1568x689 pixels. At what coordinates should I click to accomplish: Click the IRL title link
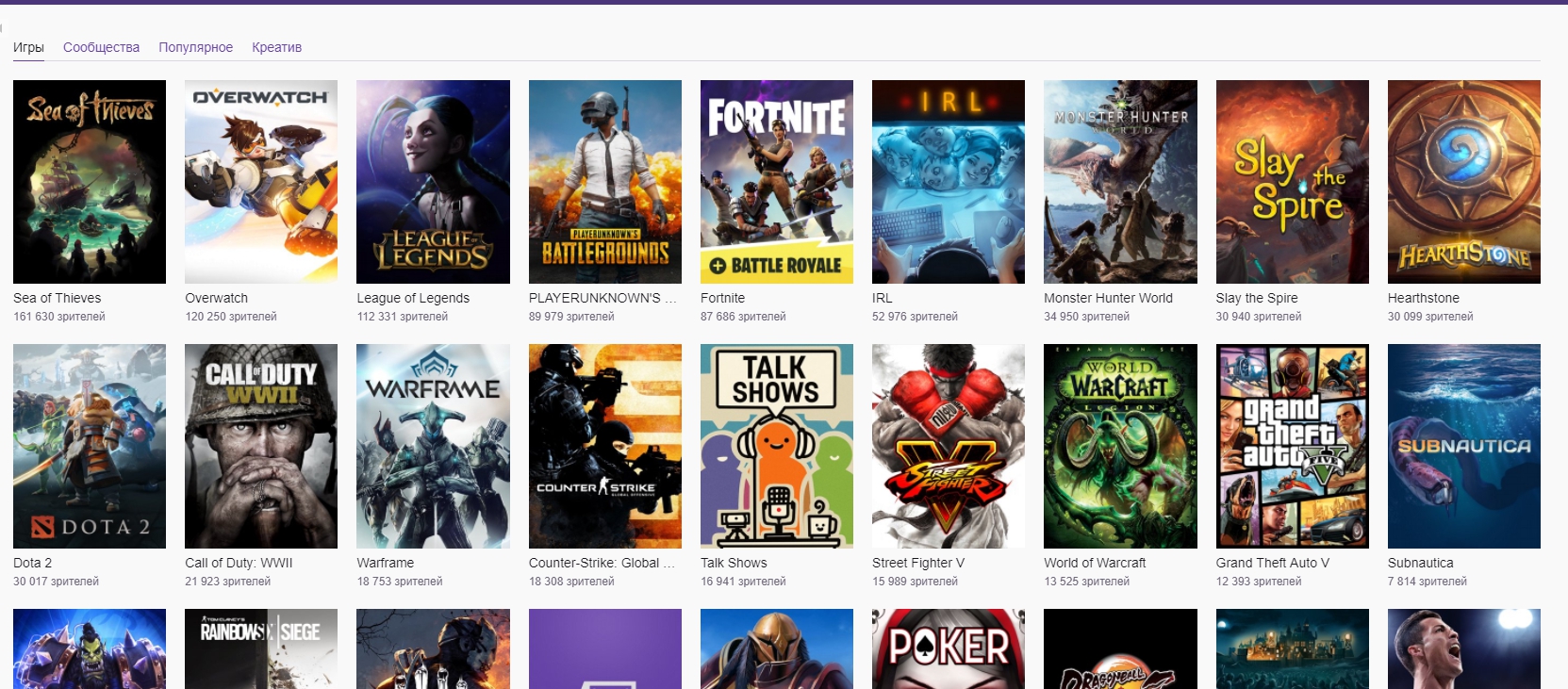[882, 298]
